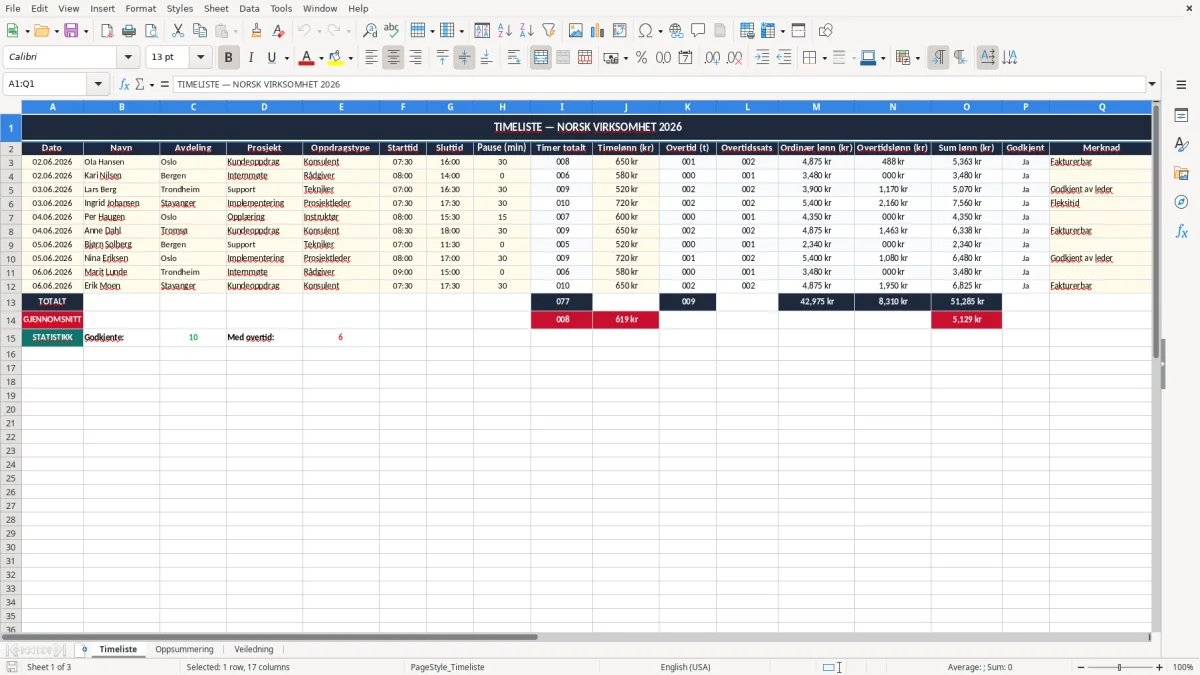This screenshot has width=1200, height=675.
Task: Click the Sum Select function button
Action: [x=140, y=84]
